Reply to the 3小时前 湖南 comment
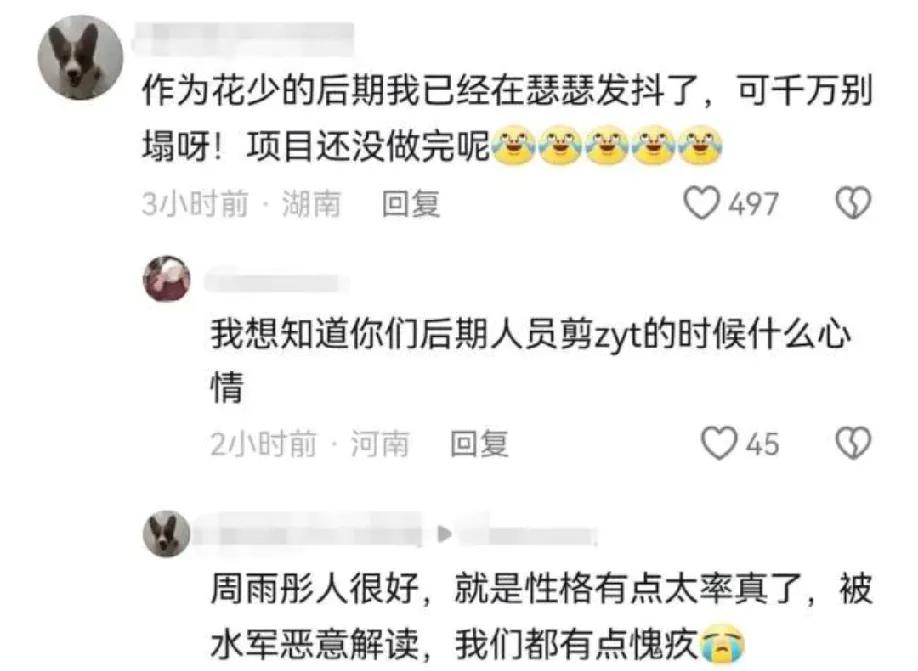Viewport: 918px width, 671px height. coord(410,204)
